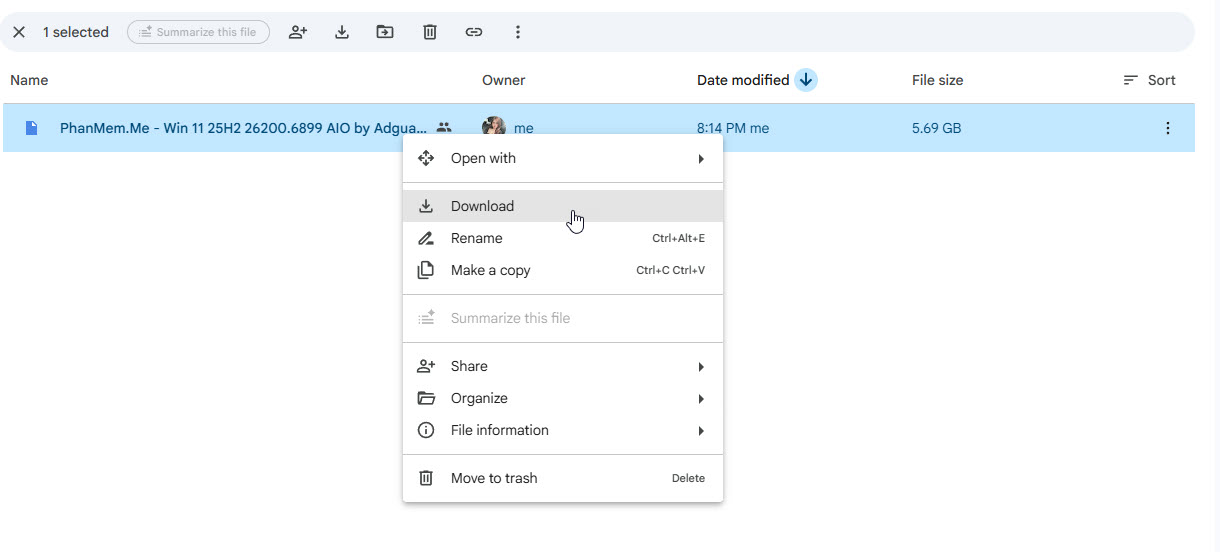Choose Rename from the context menu
This screenshot has width=1220, height=552.
(563, 238)
